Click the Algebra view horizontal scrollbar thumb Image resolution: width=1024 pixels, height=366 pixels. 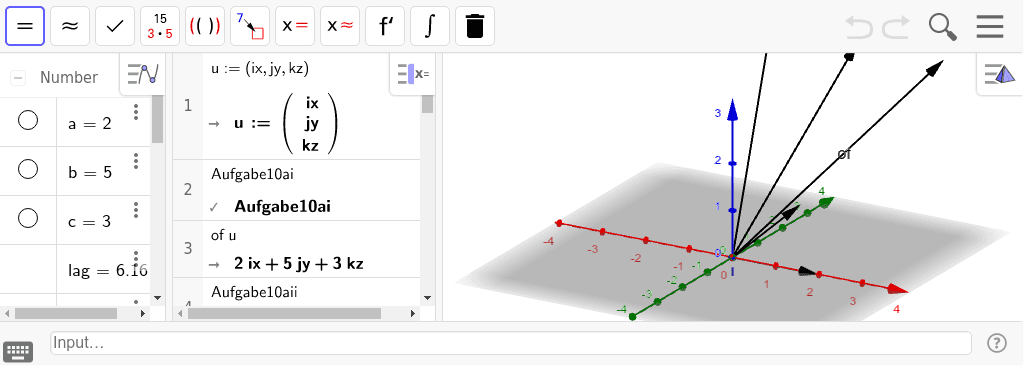(x=65, y=314)
